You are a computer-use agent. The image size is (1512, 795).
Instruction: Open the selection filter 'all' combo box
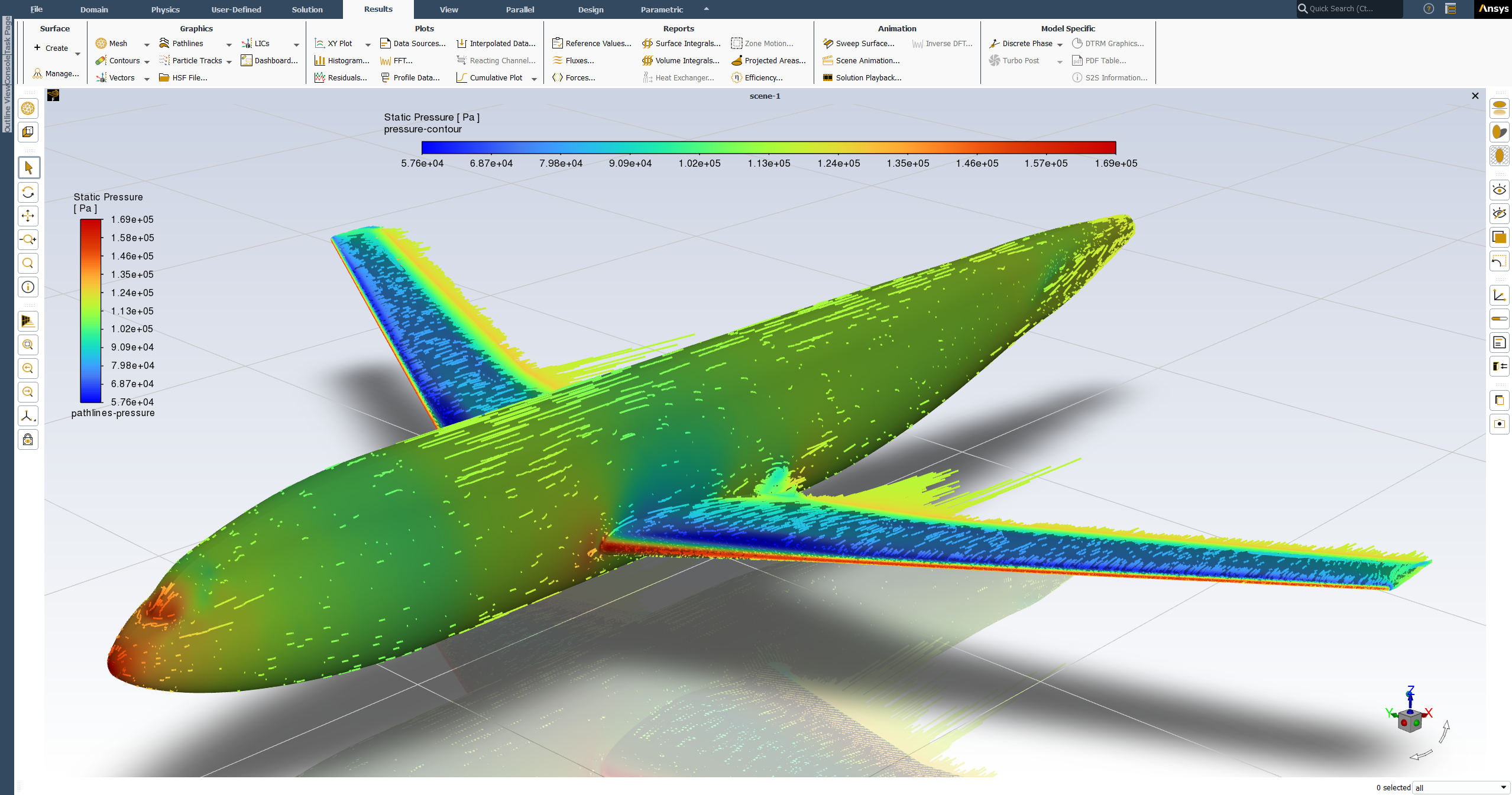(1461, 788)
